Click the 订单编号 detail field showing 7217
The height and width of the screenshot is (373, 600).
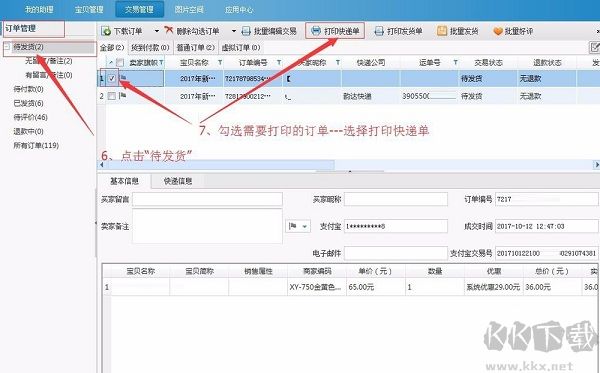(x=547, y=199)
